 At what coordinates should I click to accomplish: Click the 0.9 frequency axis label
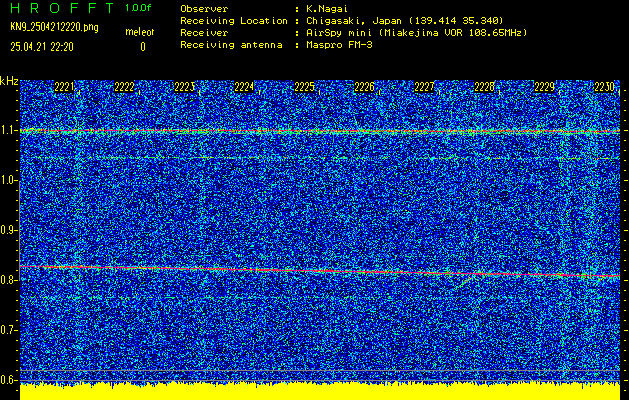[7, 230]
